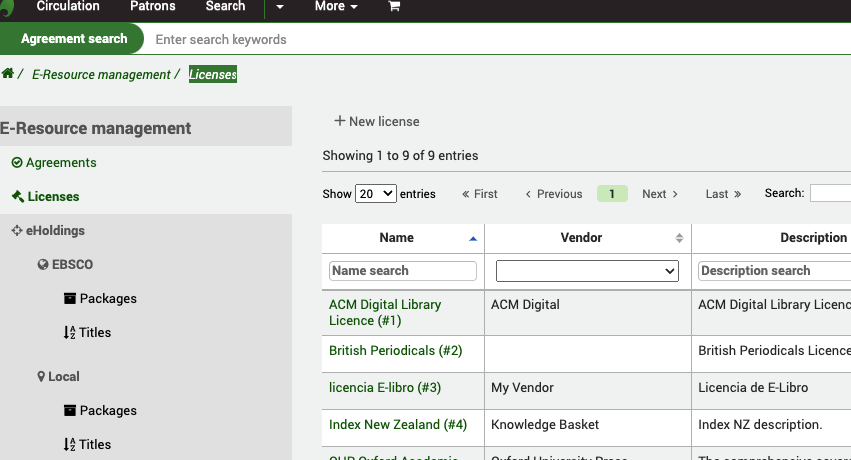
Task: Open the Patrons menu item
Action: [153, 6]
